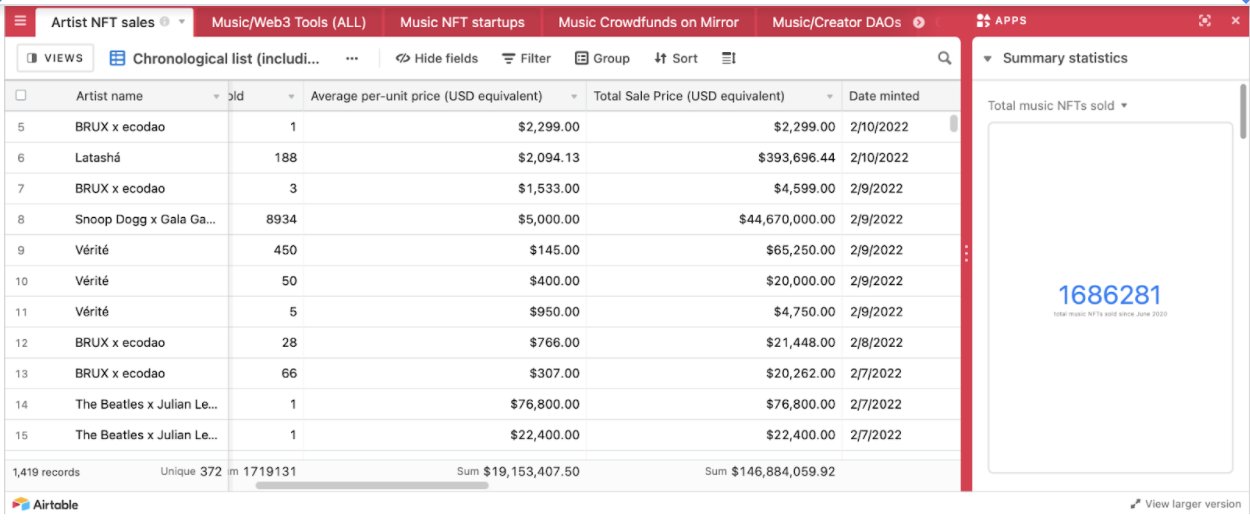
Task: Open the Music/Creator DAOs tab
Action: pyautogui.click(x=837, y=22)
